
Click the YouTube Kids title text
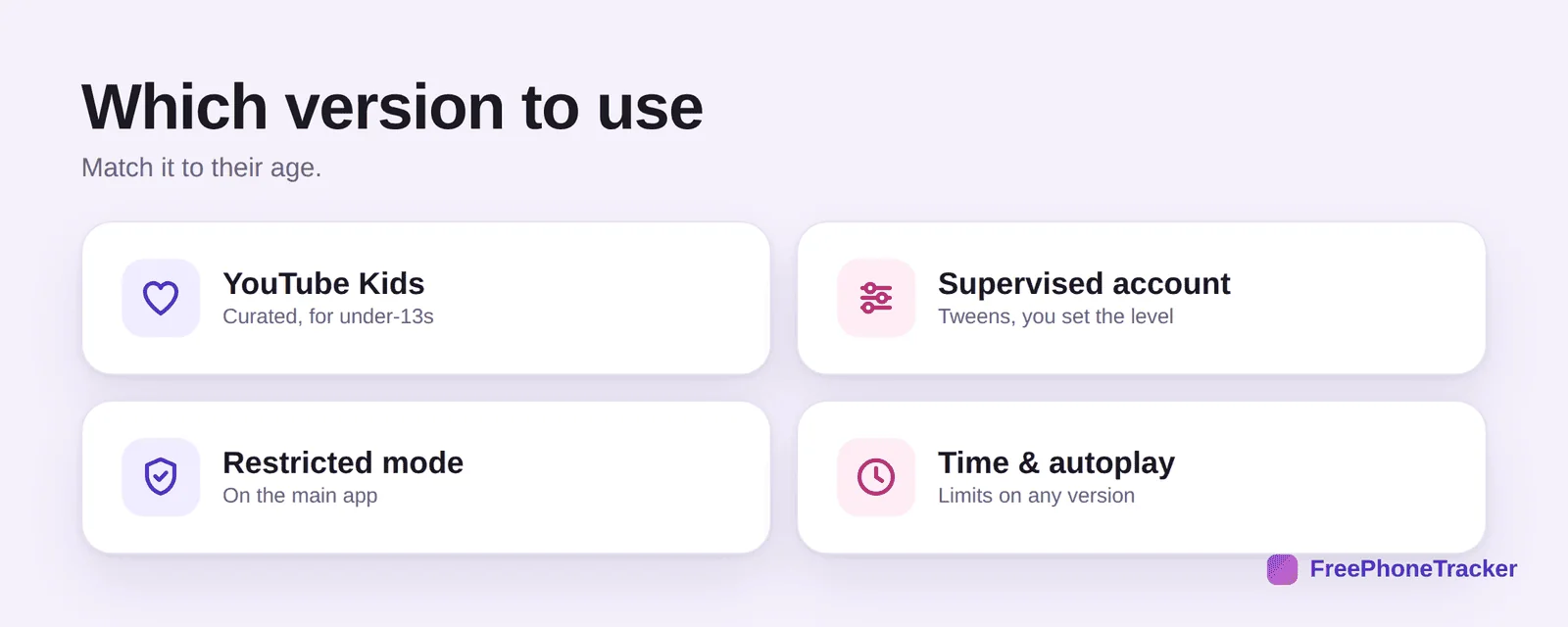click(x=323, y=283)
